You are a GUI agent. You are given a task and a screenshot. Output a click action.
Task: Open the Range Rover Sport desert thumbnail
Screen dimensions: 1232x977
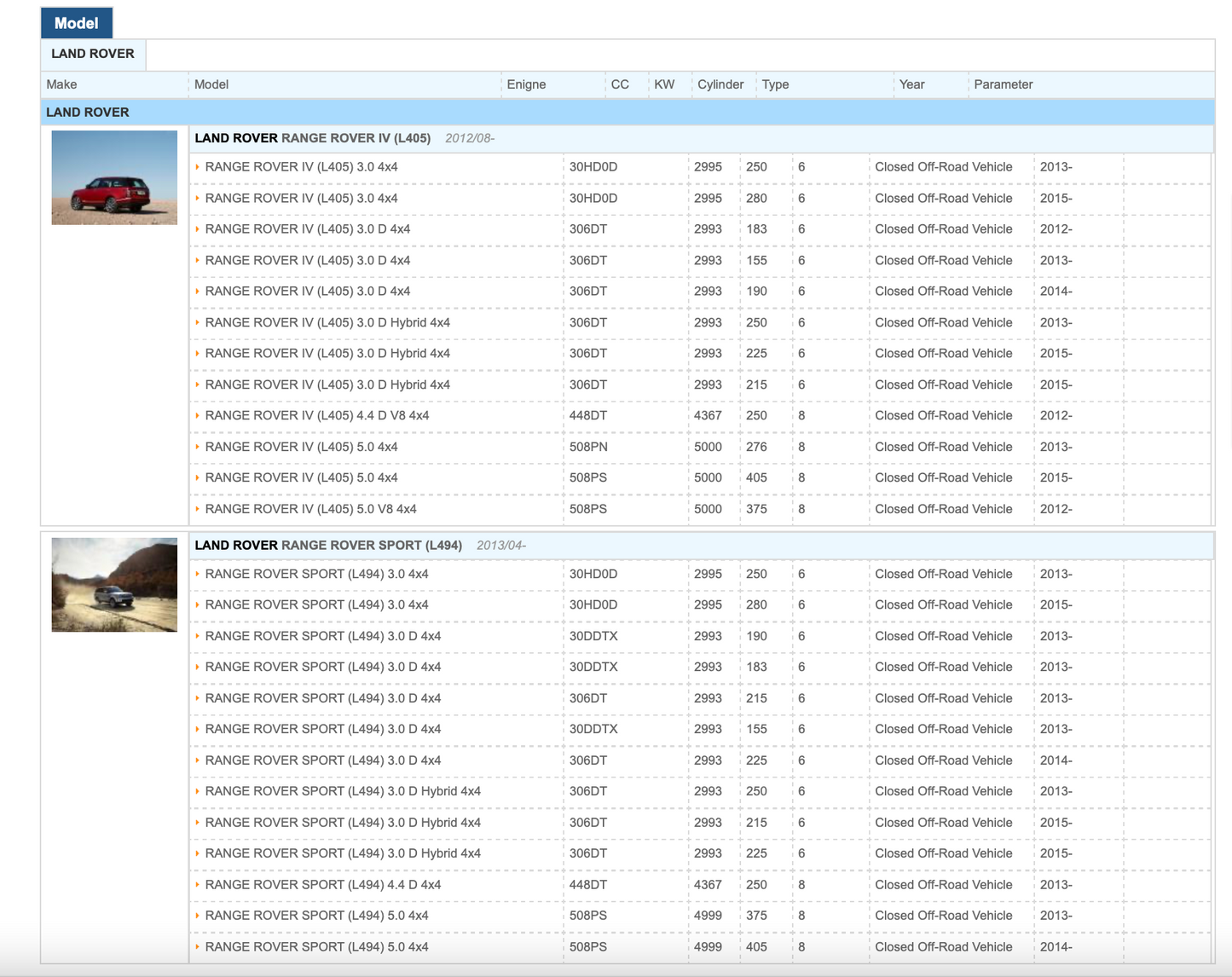(114, 585)
